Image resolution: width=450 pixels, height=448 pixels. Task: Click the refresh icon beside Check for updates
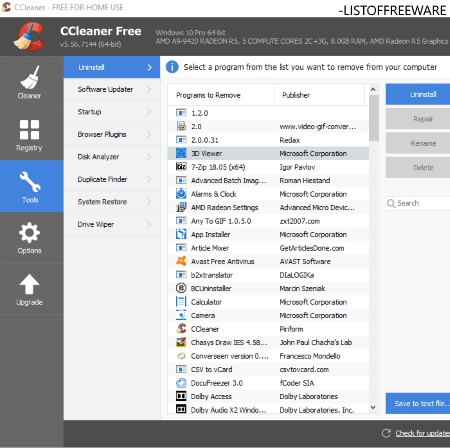(386, 433)
